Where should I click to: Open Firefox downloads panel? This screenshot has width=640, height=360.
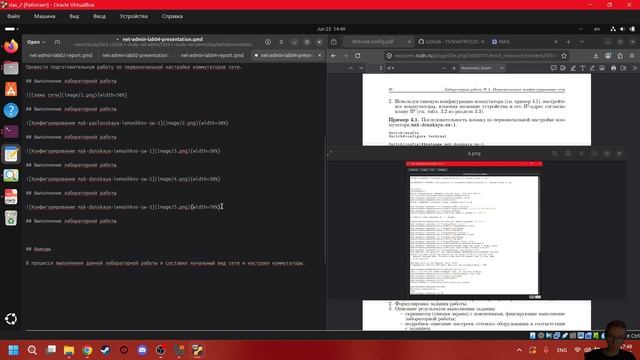596,56
